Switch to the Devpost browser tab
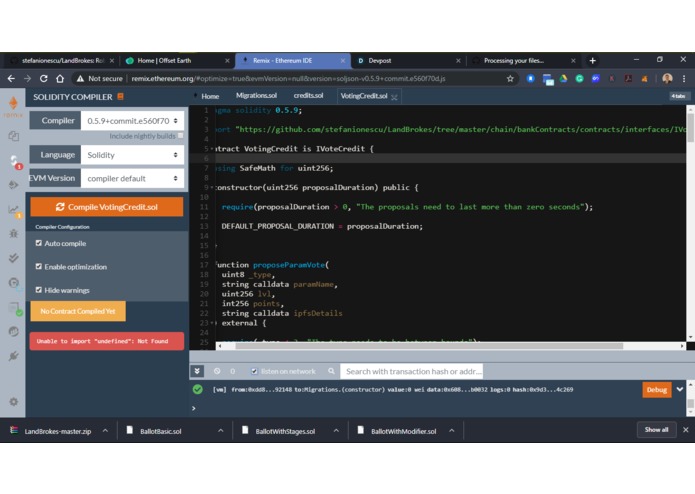Image resolution: width=695 pixels, height=494 pixels. point(408,61)
